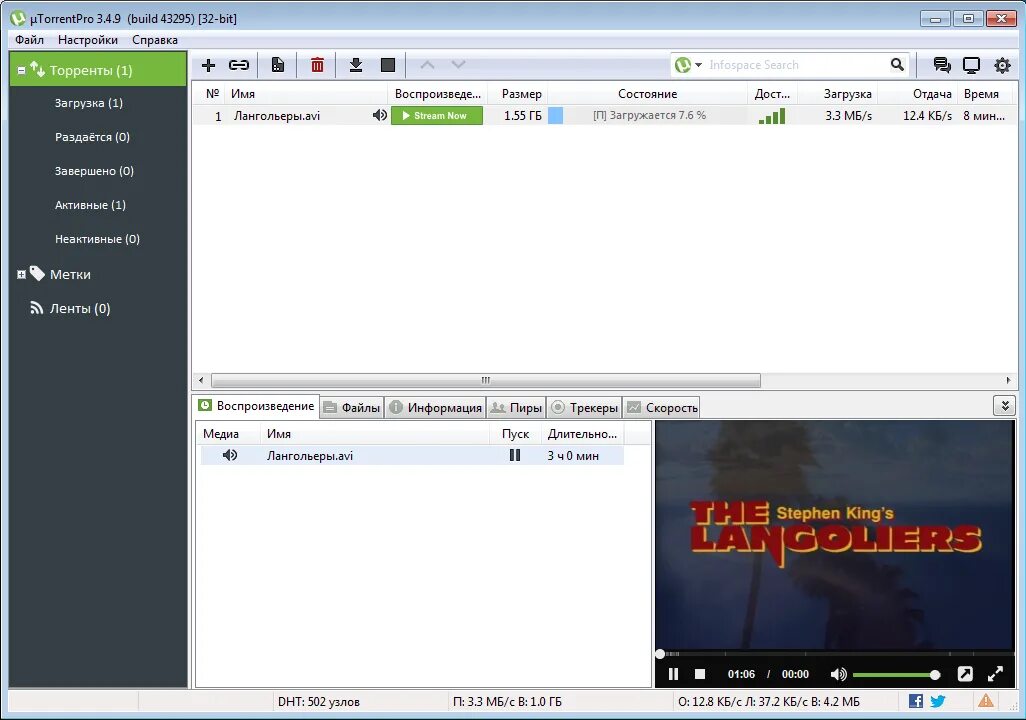Click the video seek progress bar
1026x720 pixels.
[x=835, y=653]
